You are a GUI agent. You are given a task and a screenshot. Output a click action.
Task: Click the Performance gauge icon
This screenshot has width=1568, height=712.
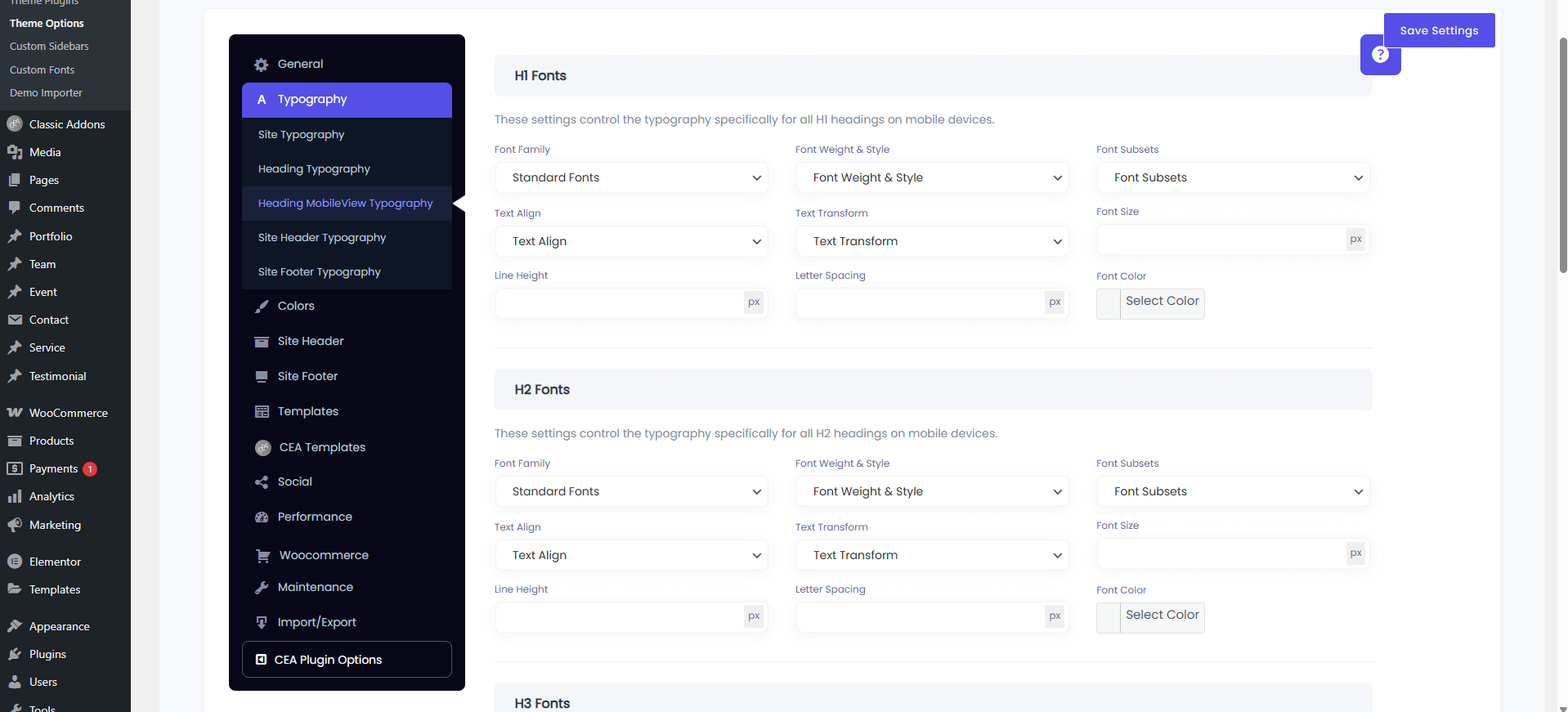pyautogui.click(x=262, y=517)
